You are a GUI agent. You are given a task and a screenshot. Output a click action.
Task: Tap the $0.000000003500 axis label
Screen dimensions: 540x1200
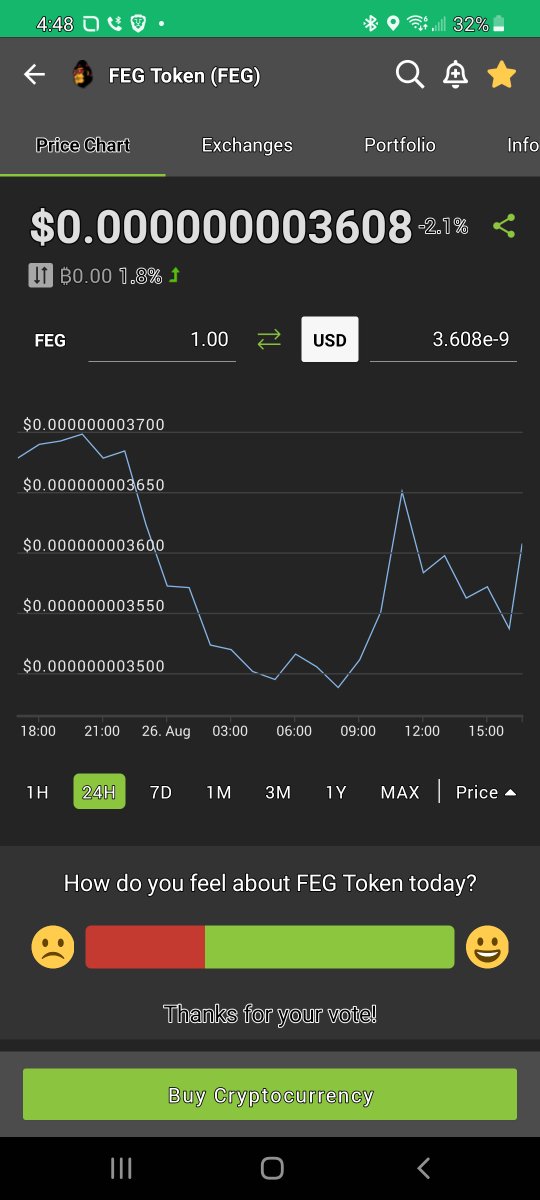click(94, 666)
